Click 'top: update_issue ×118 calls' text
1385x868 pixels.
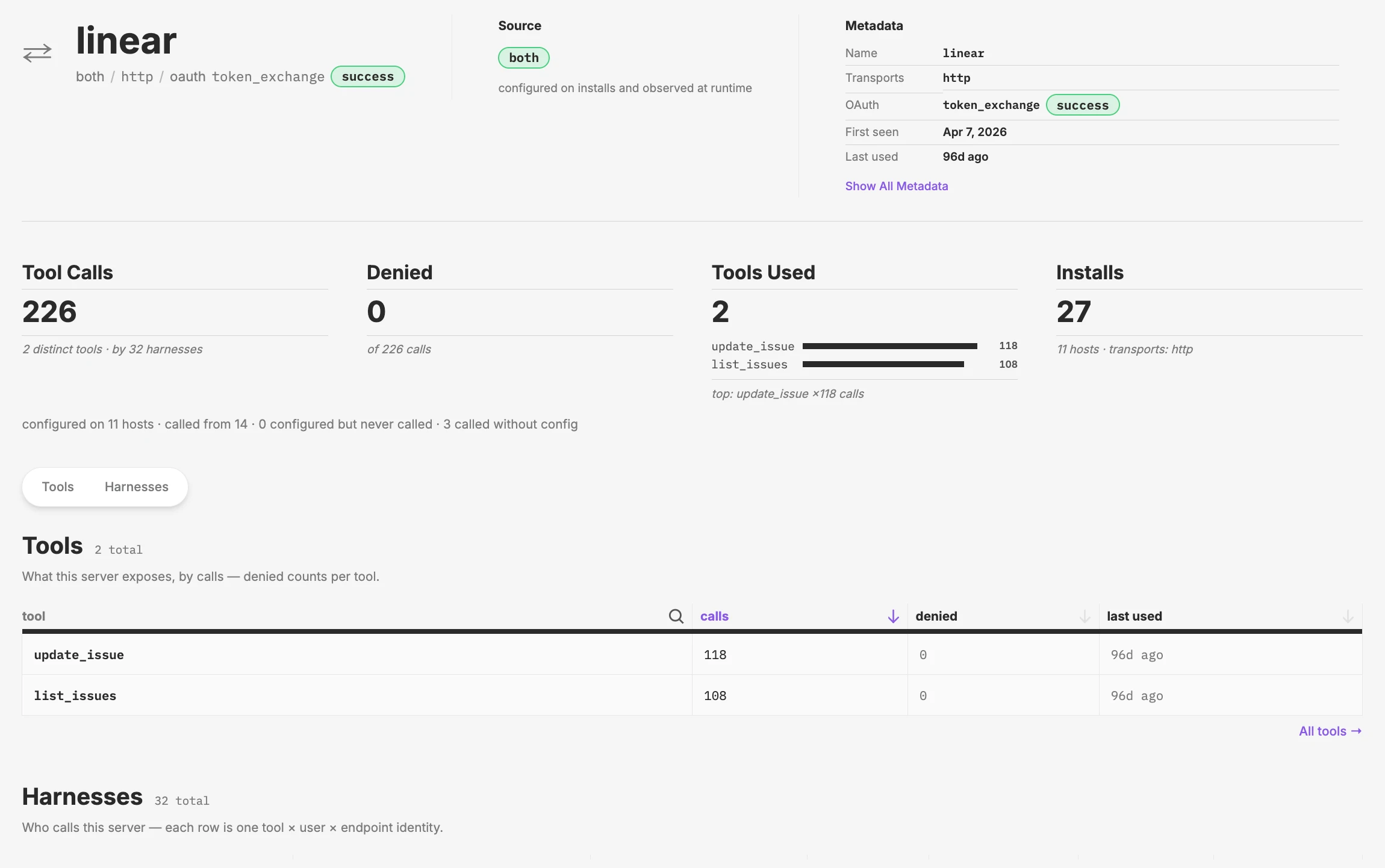click(x=788, y=394)
